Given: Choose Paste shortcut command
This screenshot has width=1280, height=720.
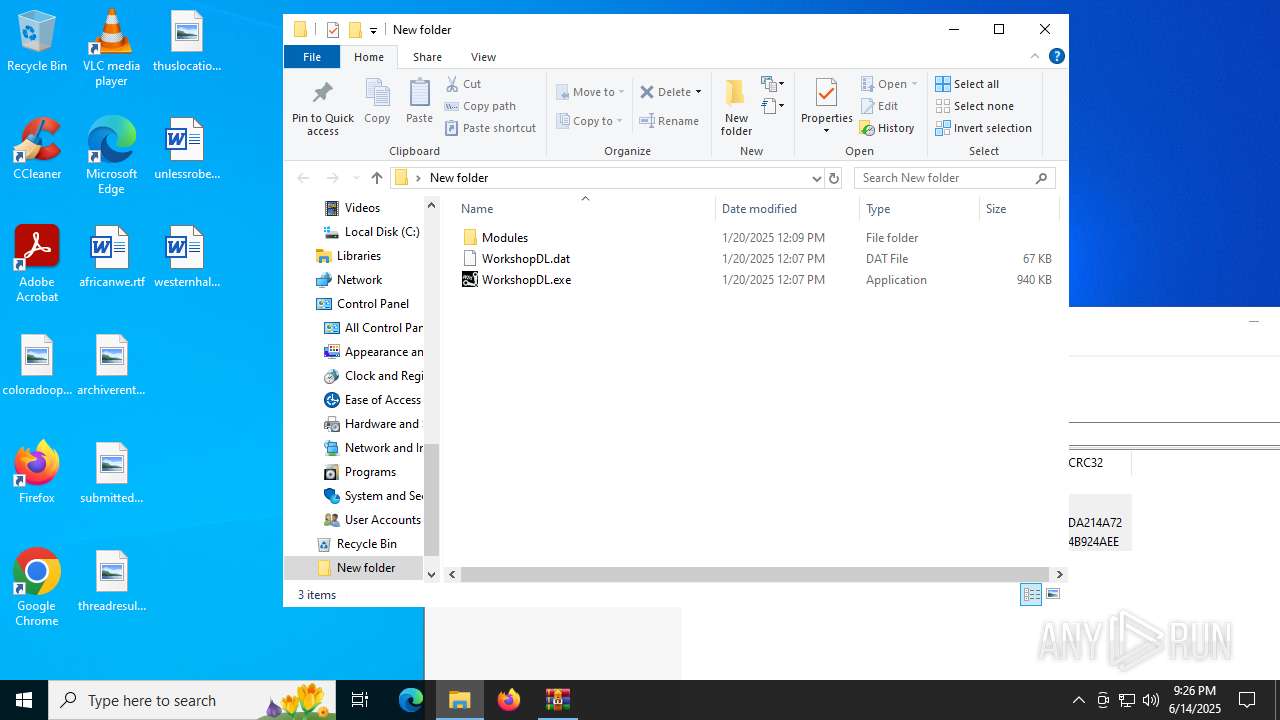Looking at the screenshot, I should click(x=490, y=128).
